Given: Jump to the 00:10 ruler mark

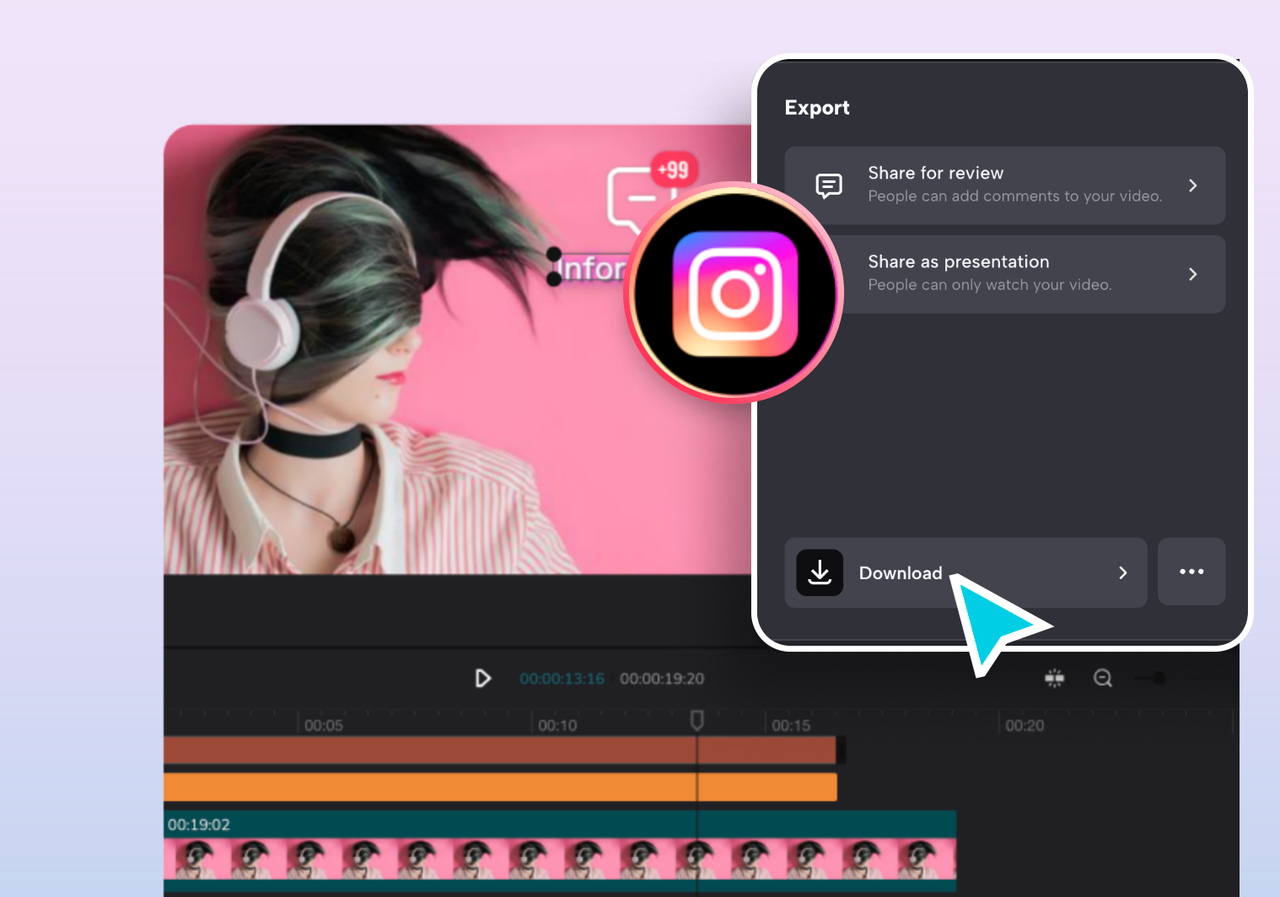Looking at the screenshot, I should coord(557,725).
